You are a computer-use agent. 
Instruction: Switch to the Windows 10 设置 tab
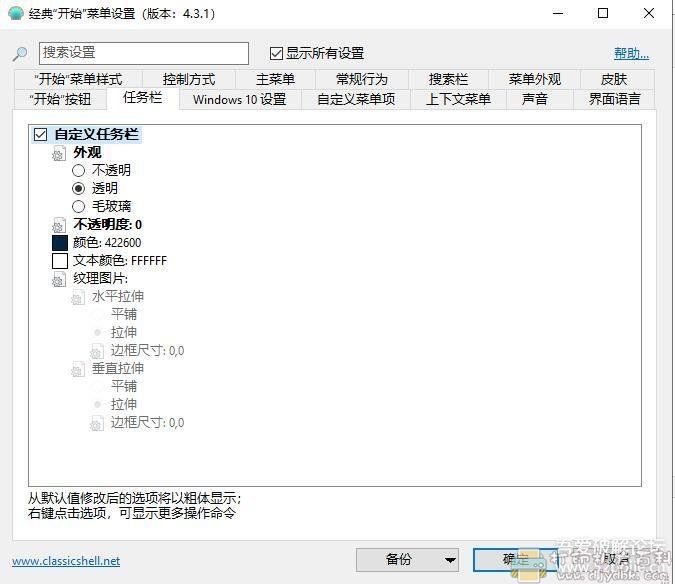click(x=240, y=99)
